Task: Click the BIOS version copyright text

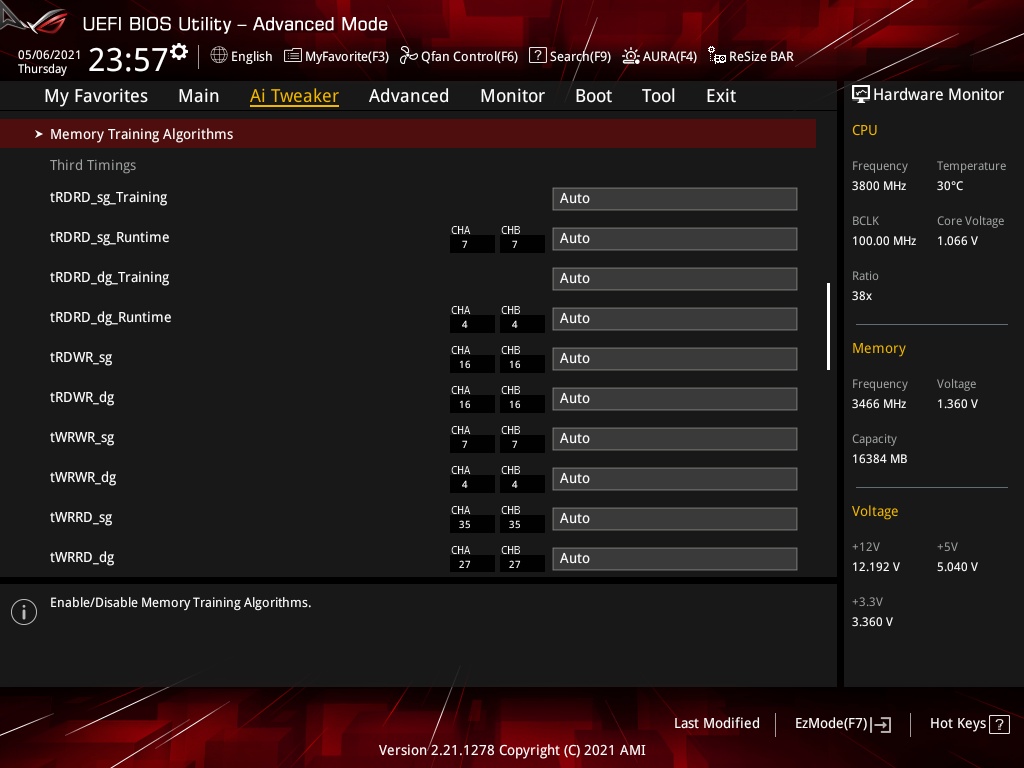Action: click(x=512, y=750)
